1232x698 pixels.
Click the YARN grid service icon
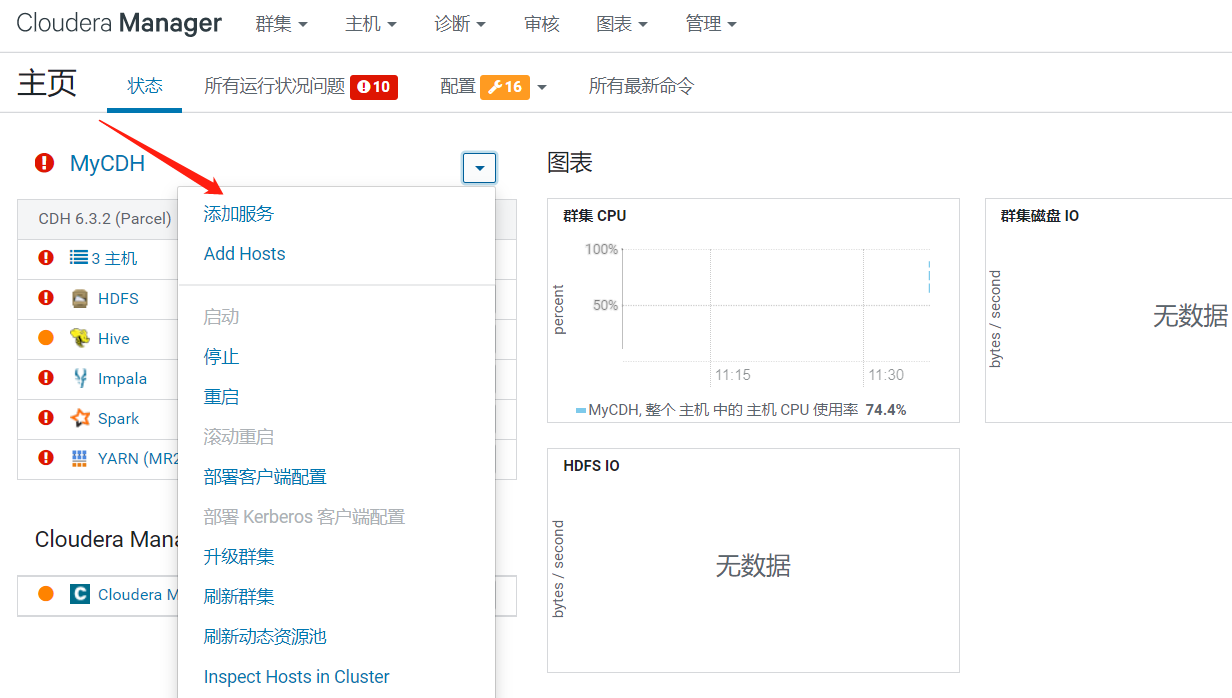tap(80, 458)
